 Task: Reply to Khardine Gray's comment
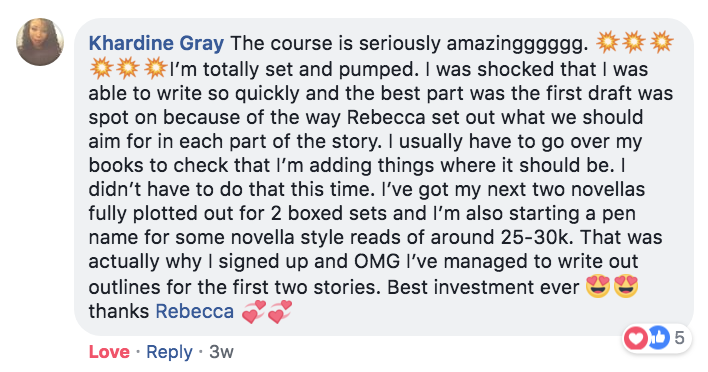pyautogui.click(x=169, y=352)
